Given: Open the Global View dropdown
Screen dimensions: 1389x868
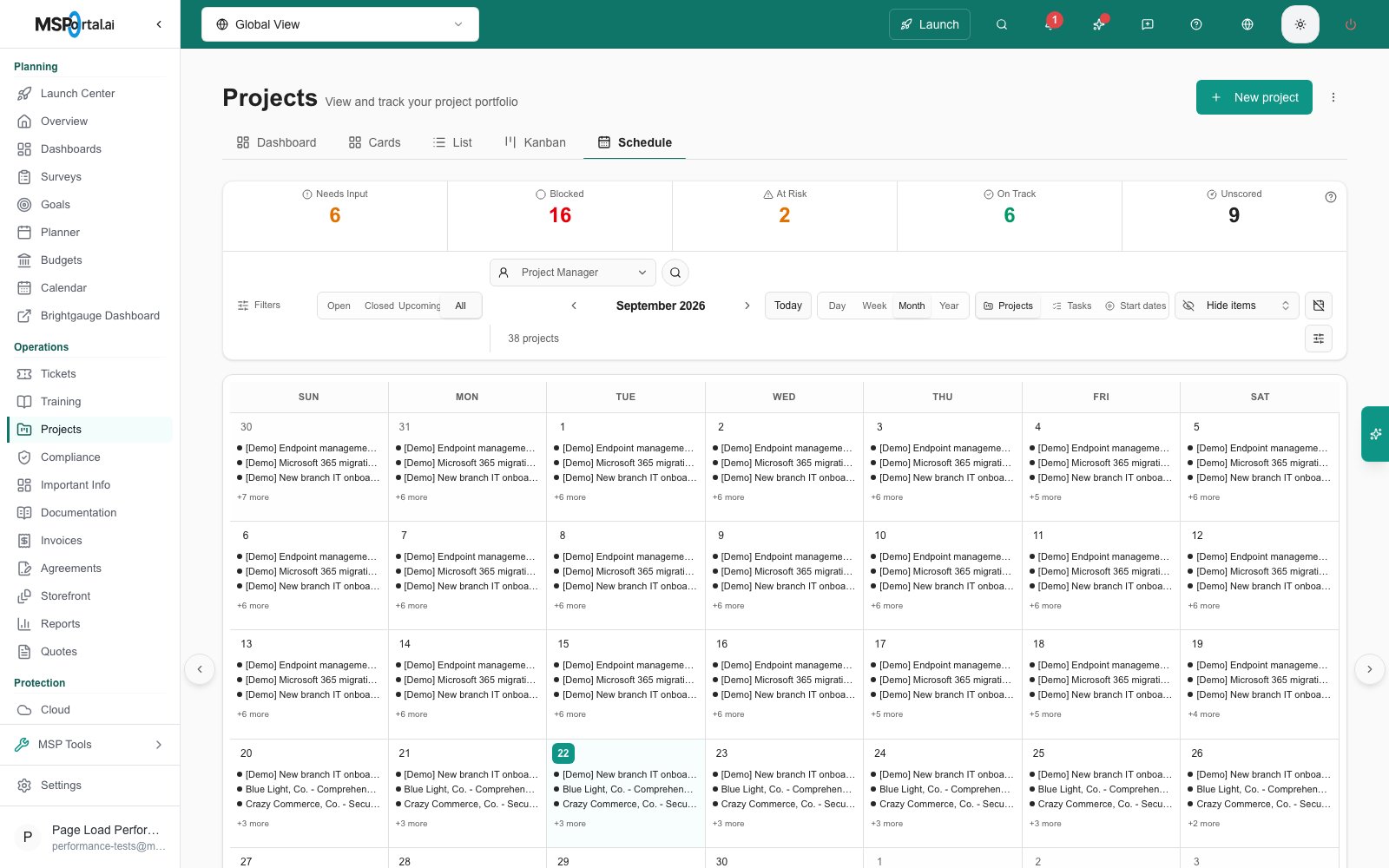Looking at the screenshot, I should [x=340, y=24].
